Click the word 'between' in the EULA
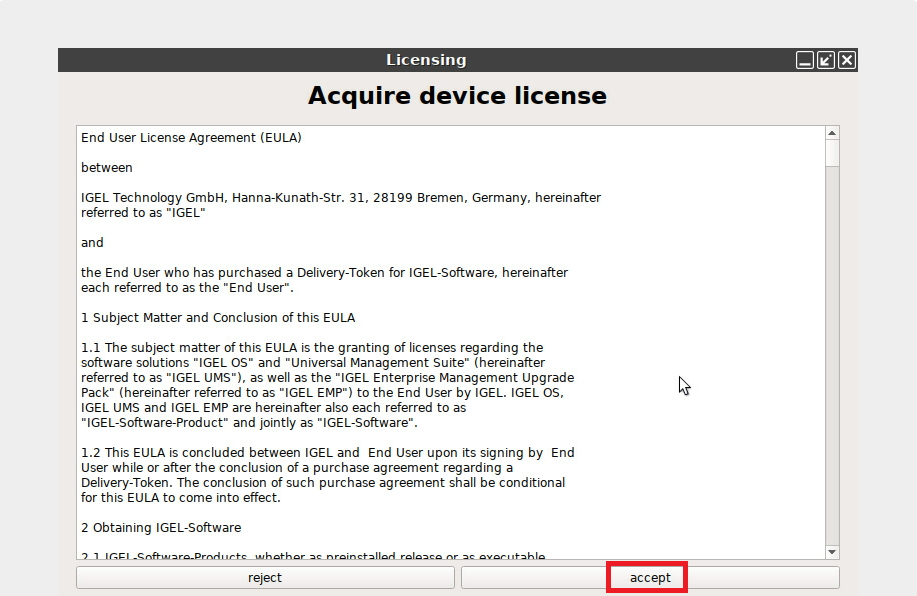Image resolution: width=917 pixels, height=596 pixels. [x=107, y=168]
